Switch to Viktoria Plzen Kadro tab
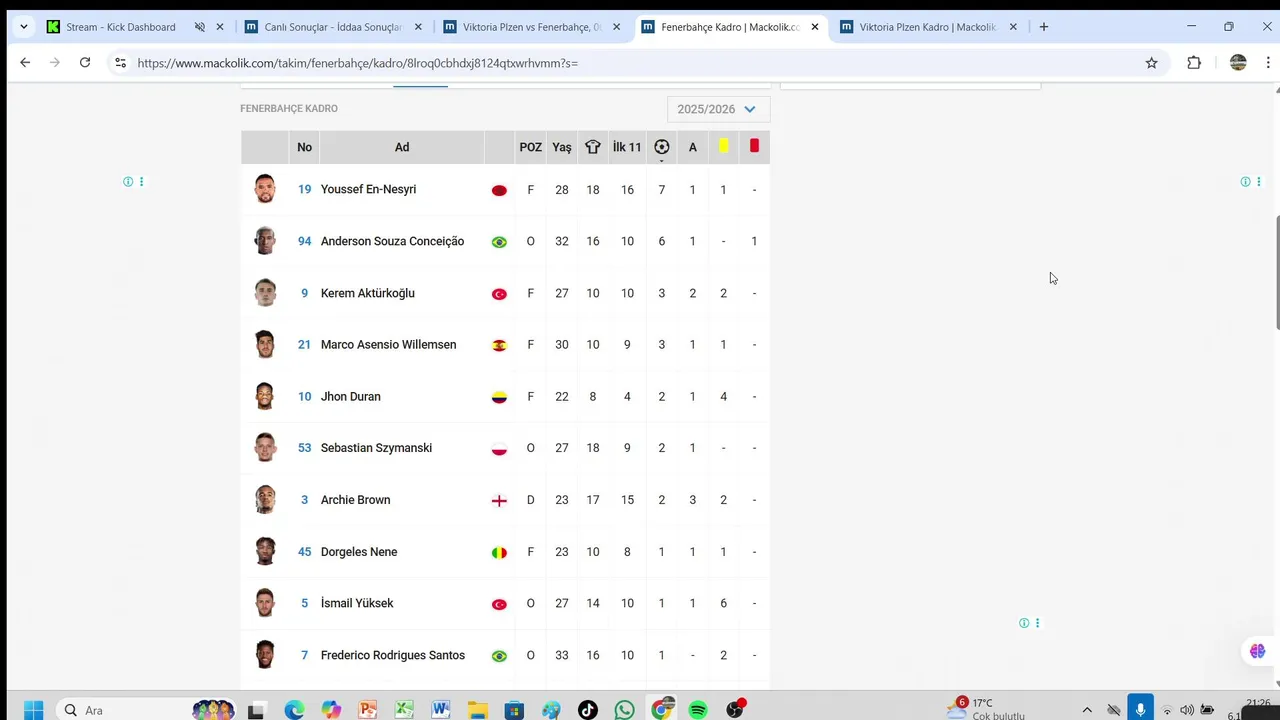This screenshot has height=720, width=1280. (928, 27)
